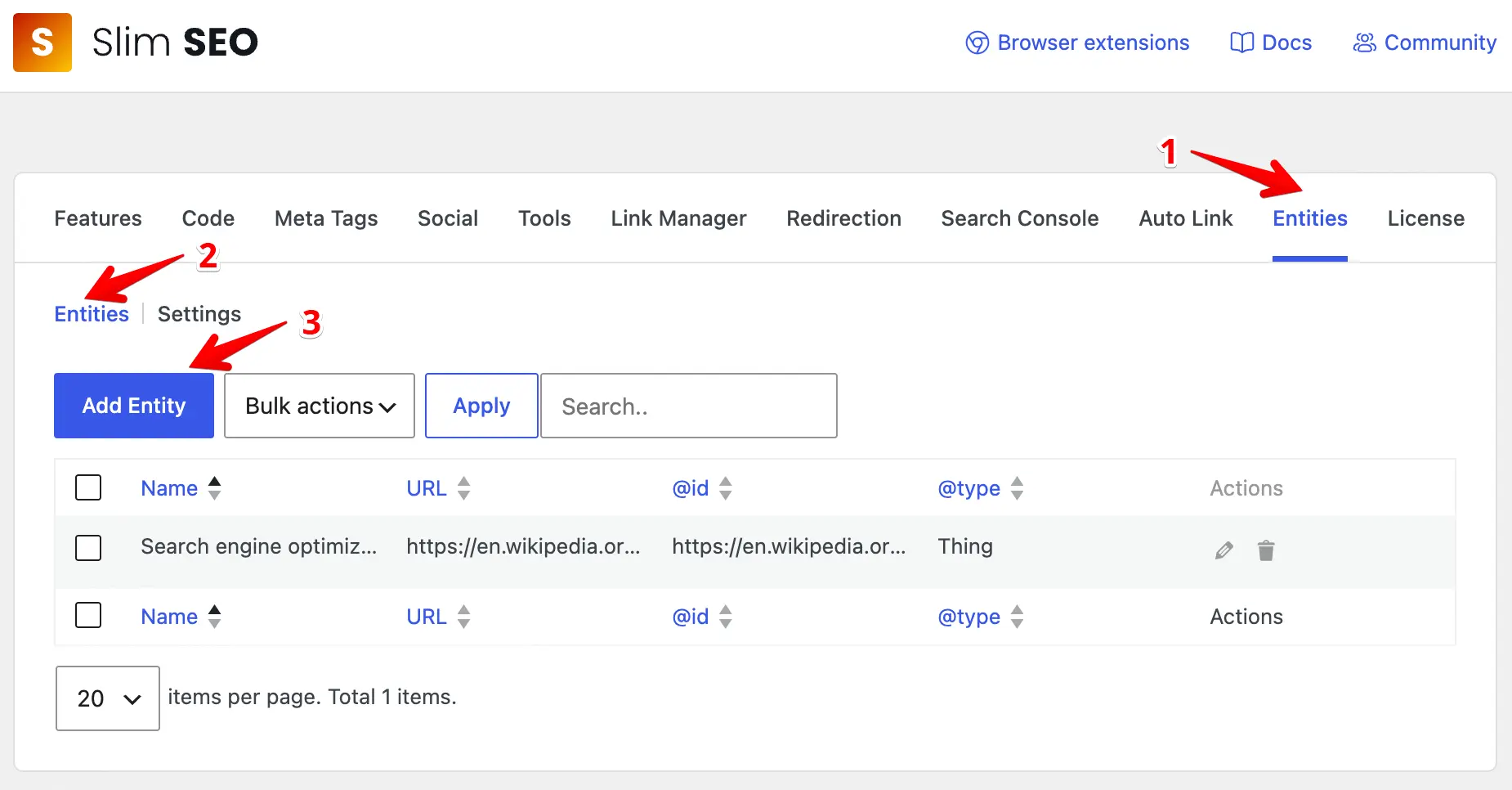1512x790 pixels.
Task: Open the Settings sub-navigation link
Action: click(x=199, y=314)
